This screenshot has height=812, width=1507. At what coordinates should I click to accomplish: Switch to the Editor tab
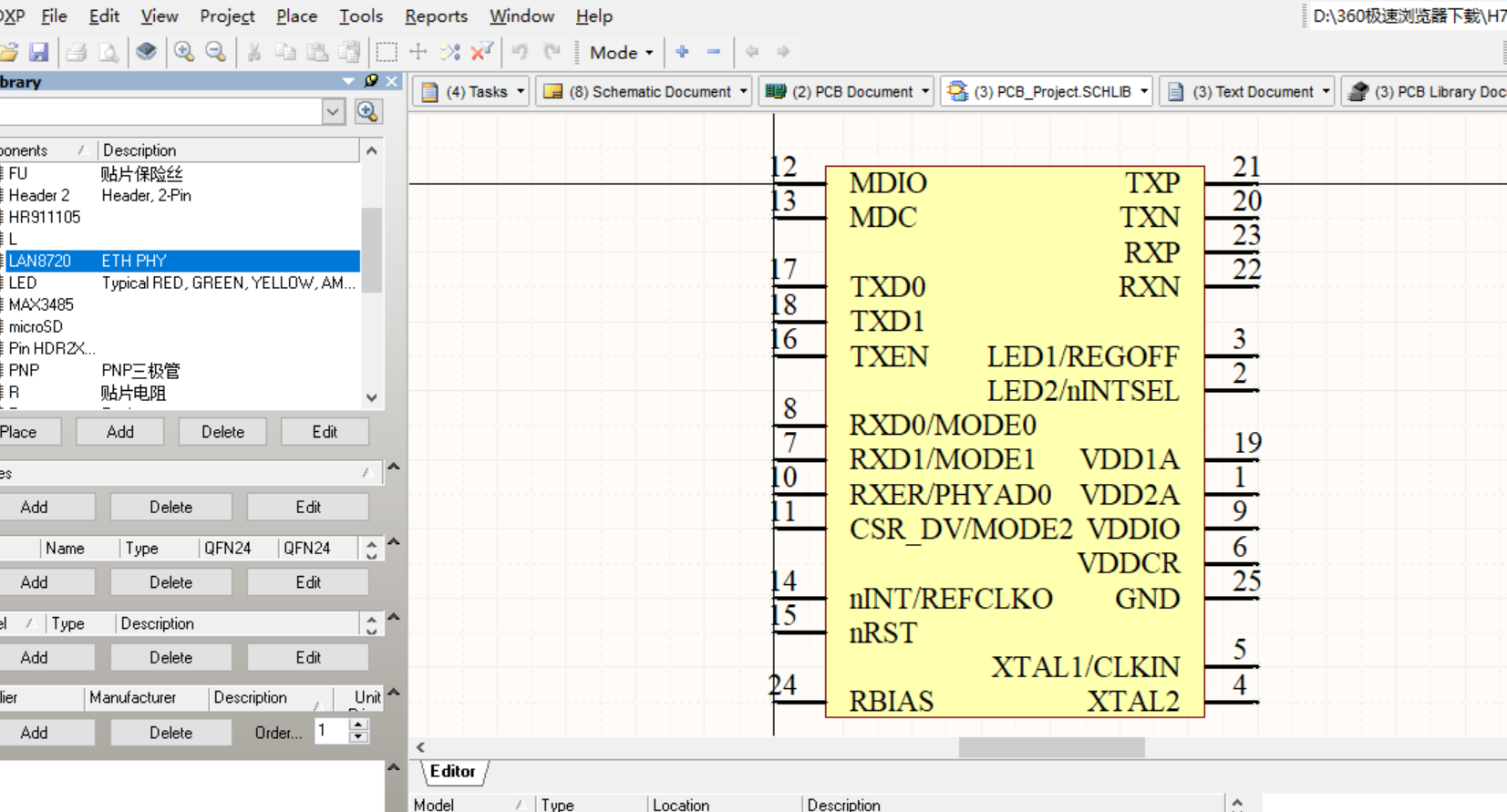click(453, 772)
